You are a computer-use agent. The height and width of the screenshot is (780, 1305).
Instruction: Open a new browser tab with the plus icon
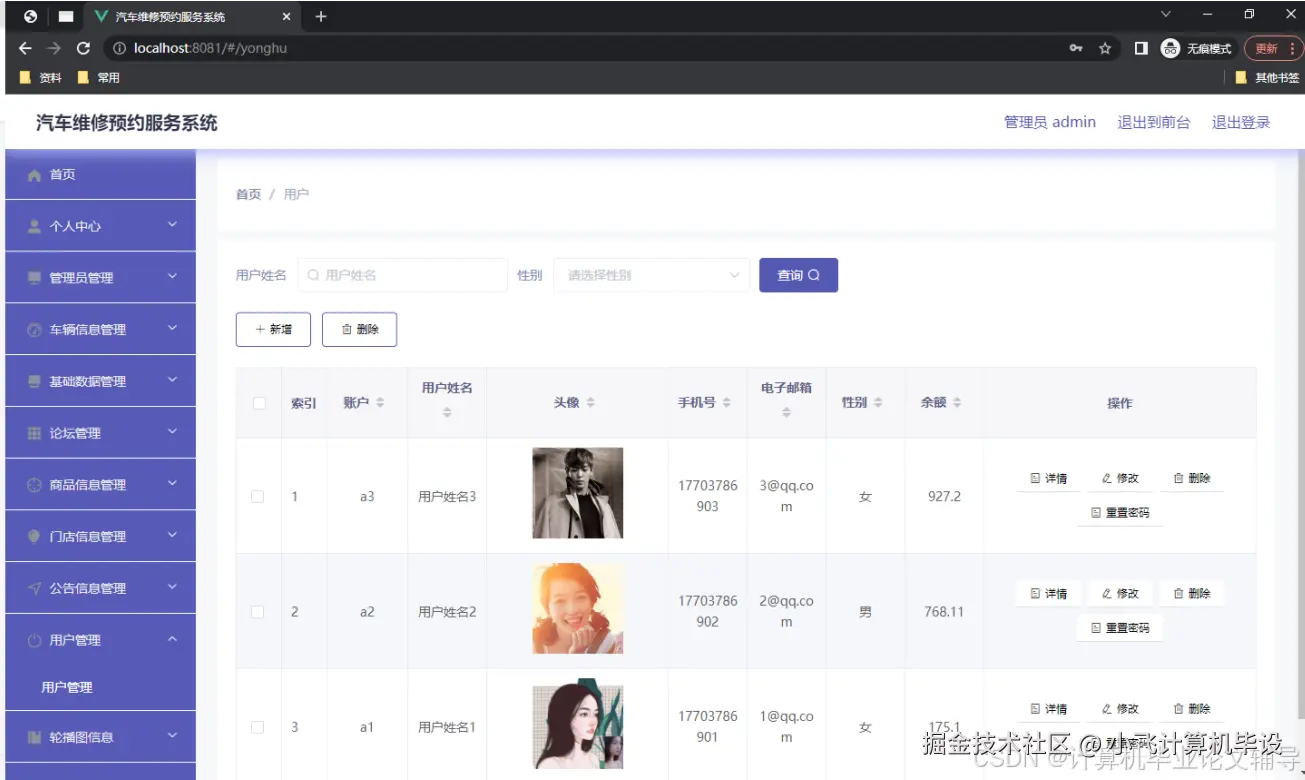[321, 17]
